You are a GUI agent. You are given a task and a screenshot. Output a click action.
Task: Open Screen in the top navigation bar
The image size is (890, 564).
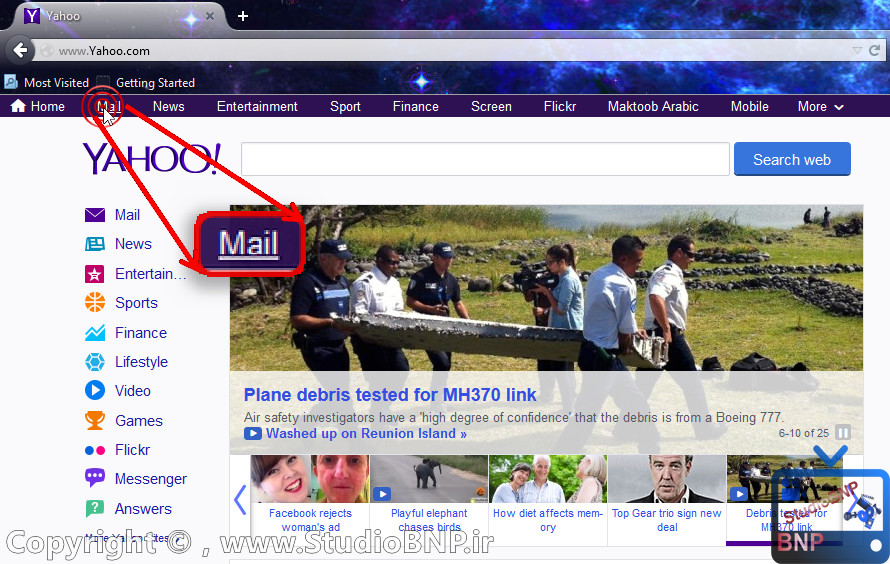(x=491, y=106)
